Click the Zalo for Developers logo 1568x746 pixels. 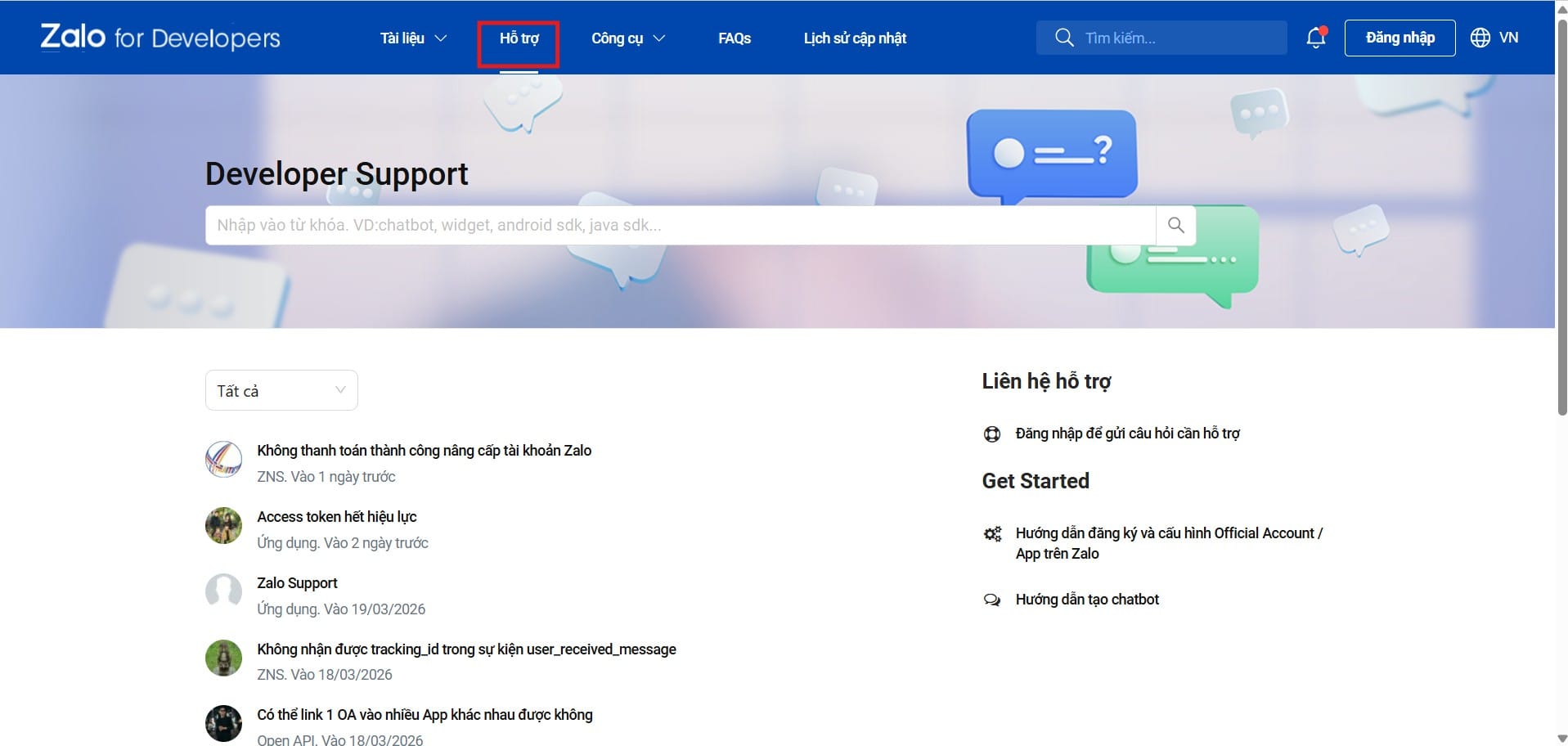(x=160, y=38)
